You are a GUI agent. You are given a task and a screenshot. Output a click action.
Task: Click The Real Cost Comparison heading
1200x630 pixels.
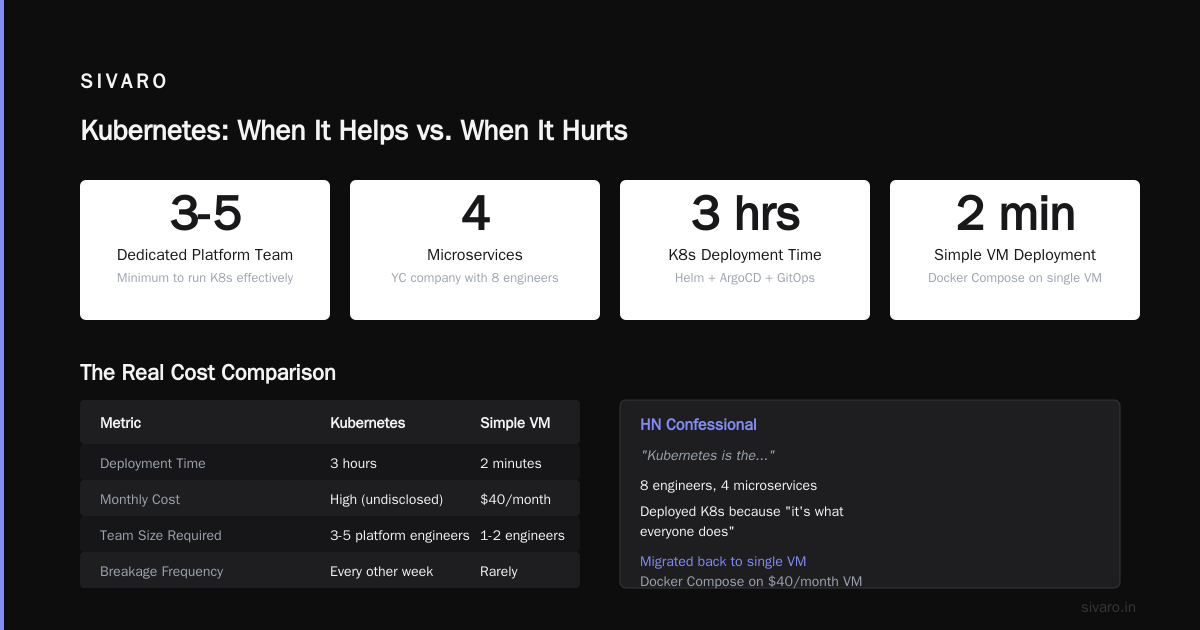208,373
